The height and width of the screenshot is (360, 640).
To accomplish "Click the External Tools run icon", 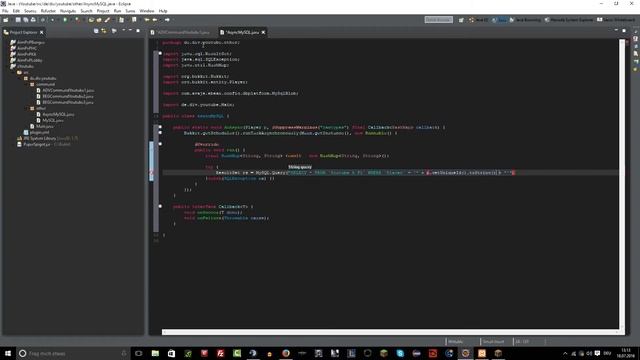I will pyautogui.click(x=77, y=20).
